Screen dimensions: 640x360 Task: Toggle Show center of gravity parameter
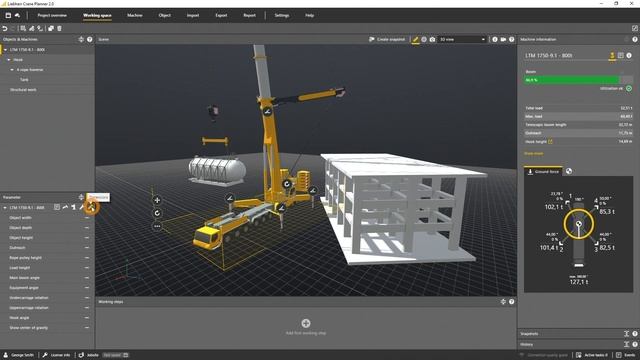pos(86,328)
